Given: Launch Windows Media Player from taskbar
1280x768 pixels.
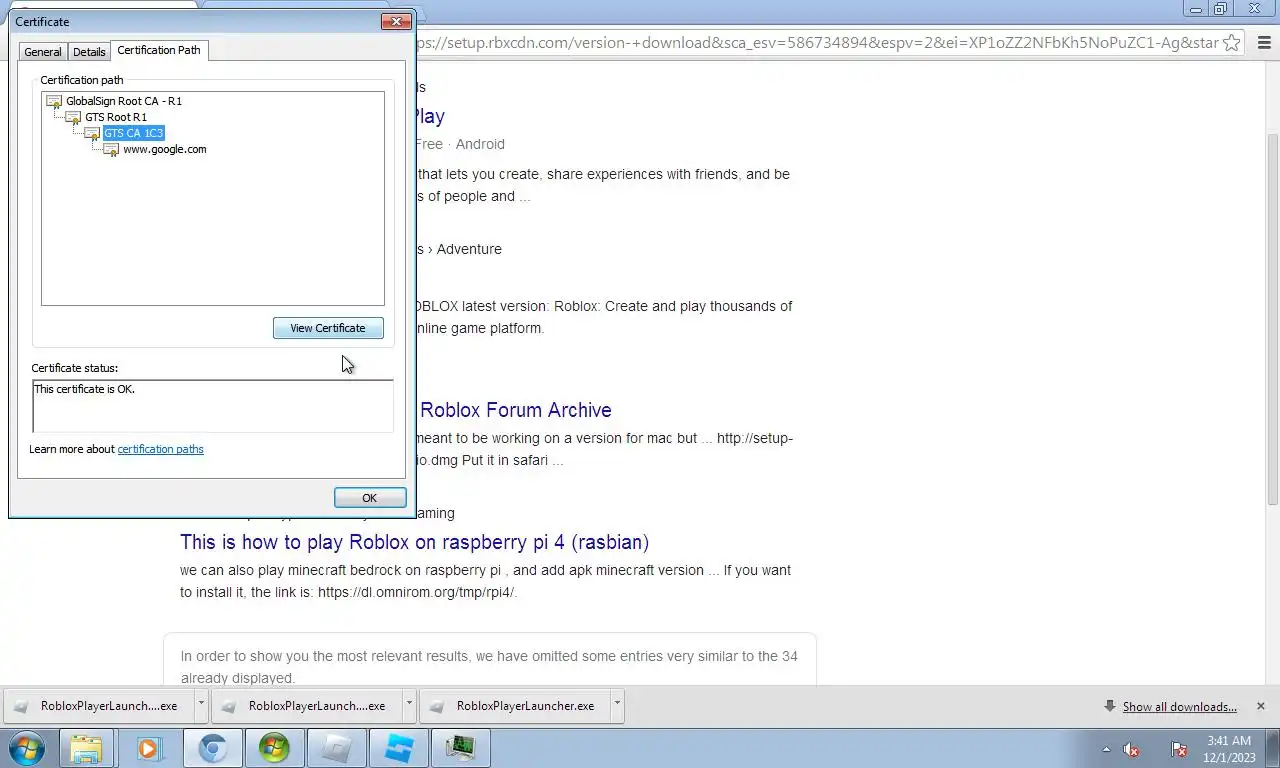Looking at the screenshot, I should [x=149, y=748].
